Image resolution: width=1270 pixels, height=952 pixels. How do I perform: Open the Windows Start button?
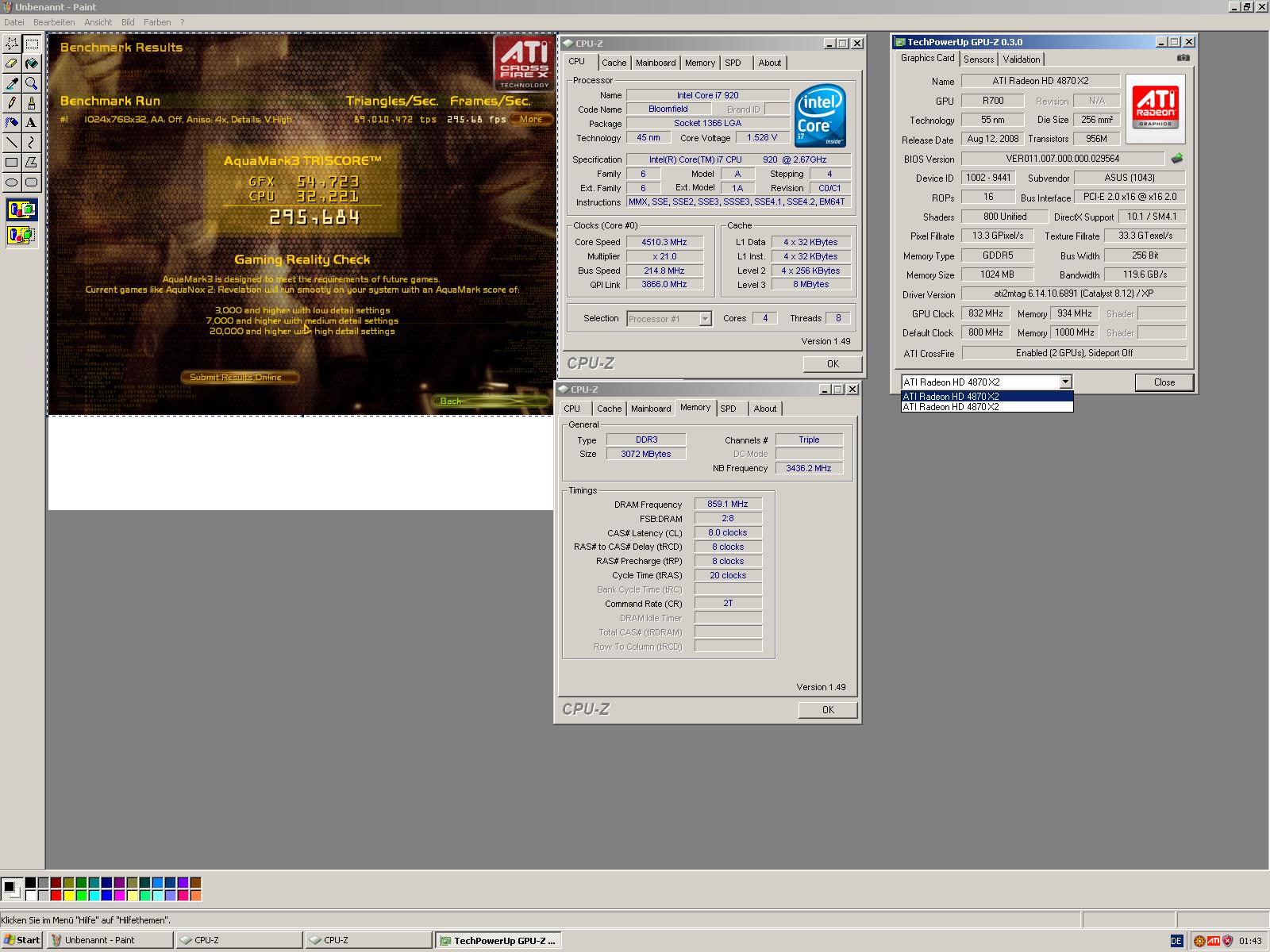pos(22,940)
